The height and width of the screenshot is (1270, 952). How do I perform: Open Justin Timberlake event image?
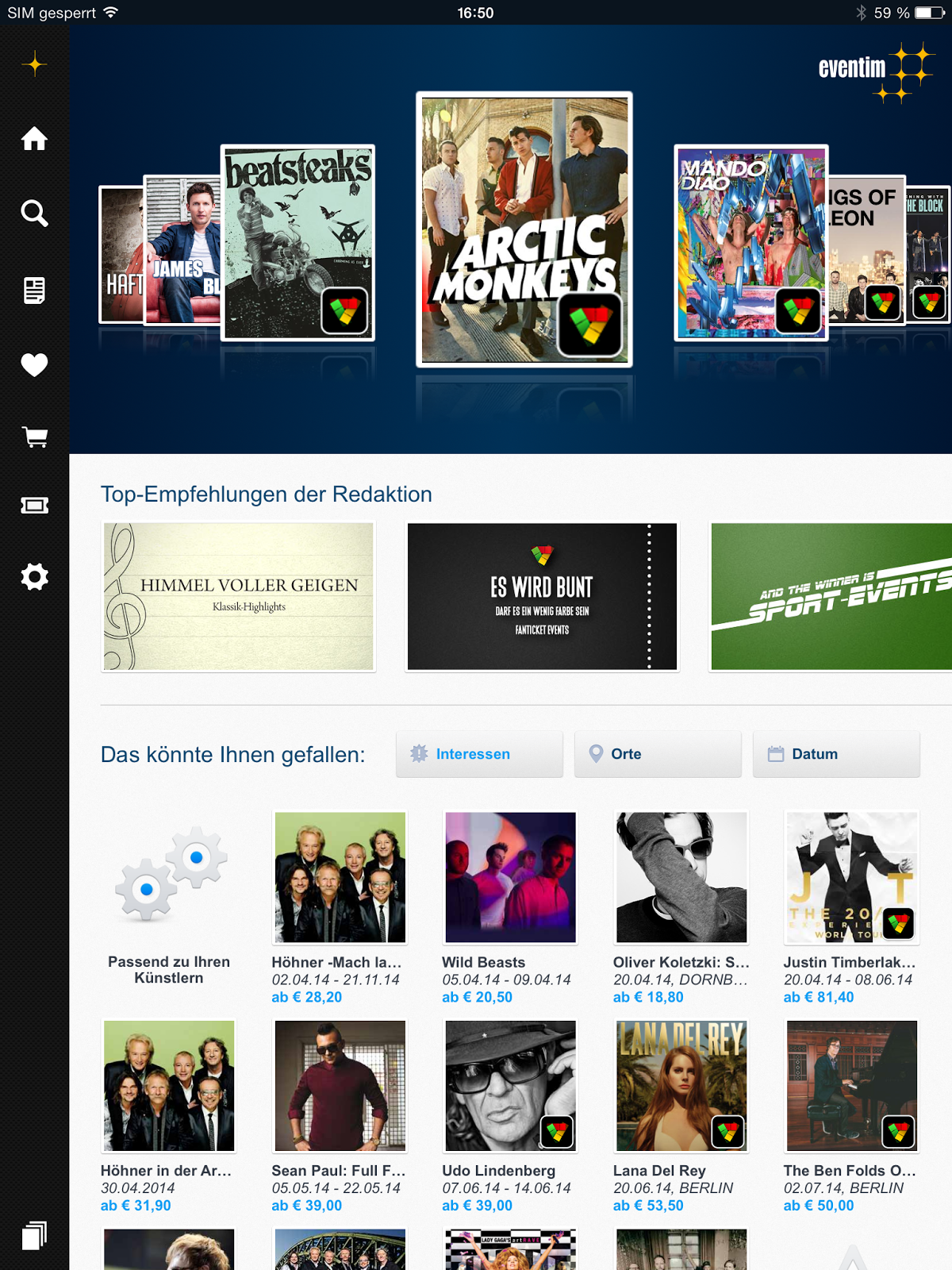852,877
